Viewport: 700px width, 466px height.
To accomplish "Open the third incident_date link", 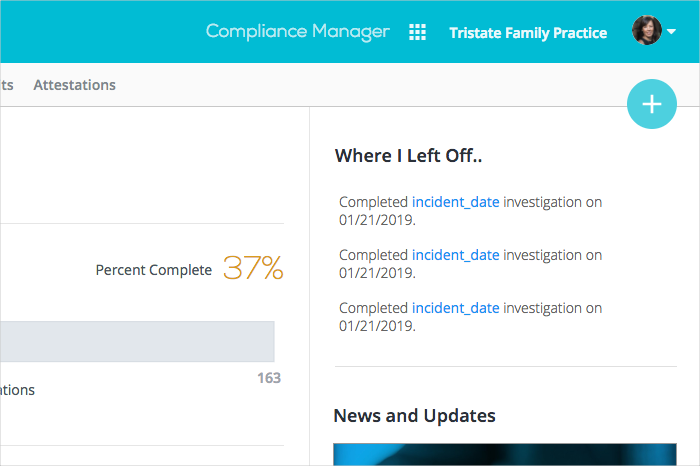I will click(455, 308).
